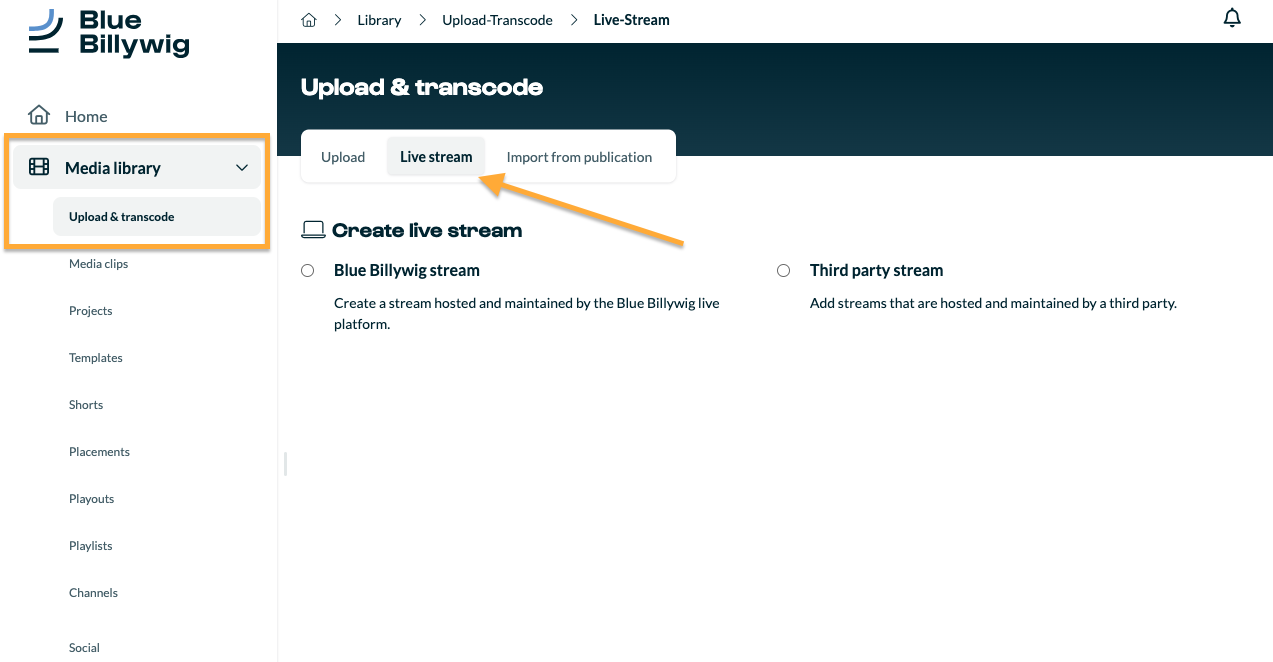
Task: Select Third party stream radio button
Action: [x=784, y=271]
